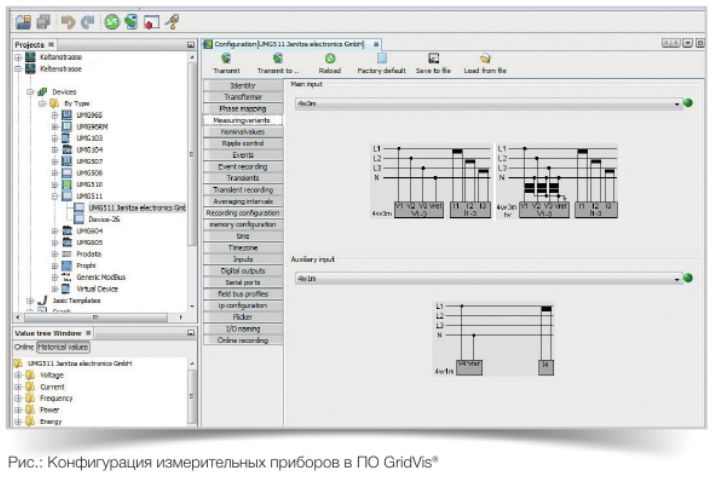This screenshot has height=488, width=716.
Task: Select Device-26 in the project tree
Action: click(x=104, y=219)
